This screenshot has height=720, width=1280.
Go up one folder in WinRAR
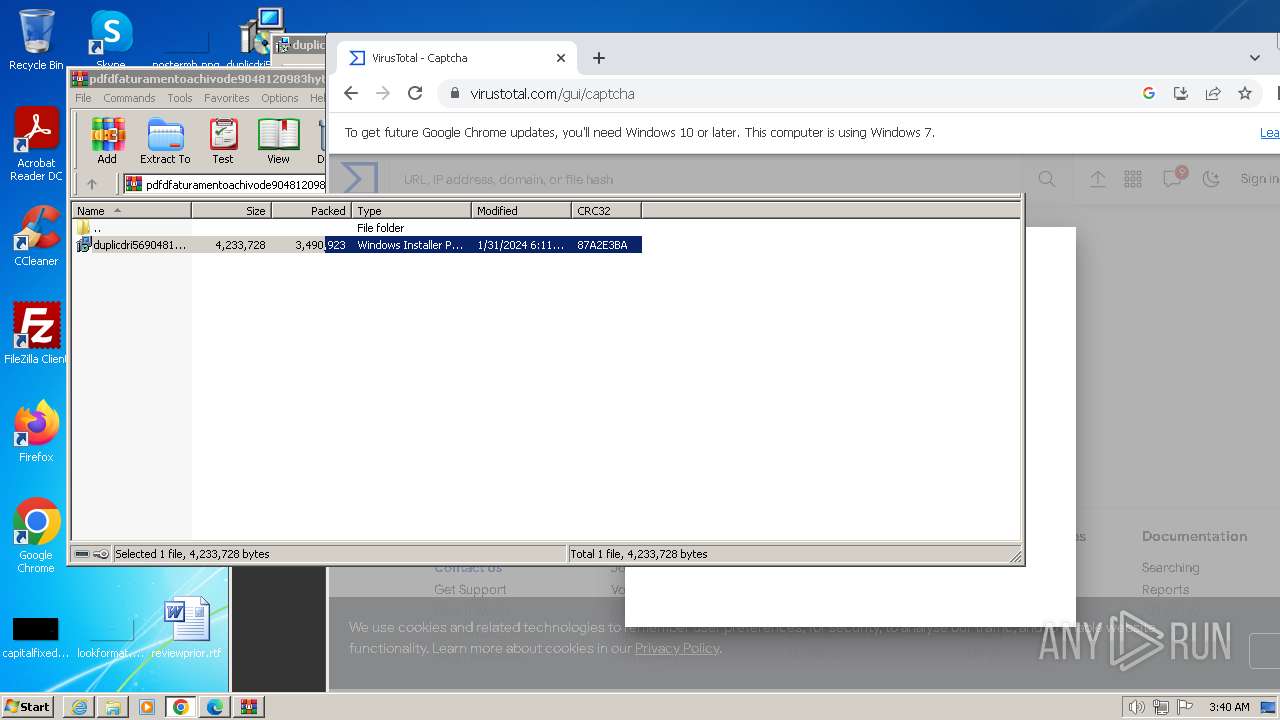[x=92, y=184]
